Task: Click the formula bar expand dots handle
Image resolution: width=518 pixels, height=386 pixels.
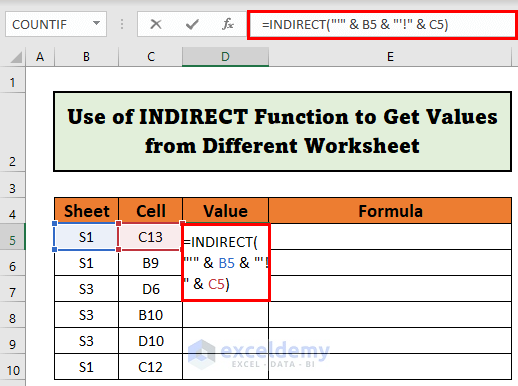Action: (122, 24)
